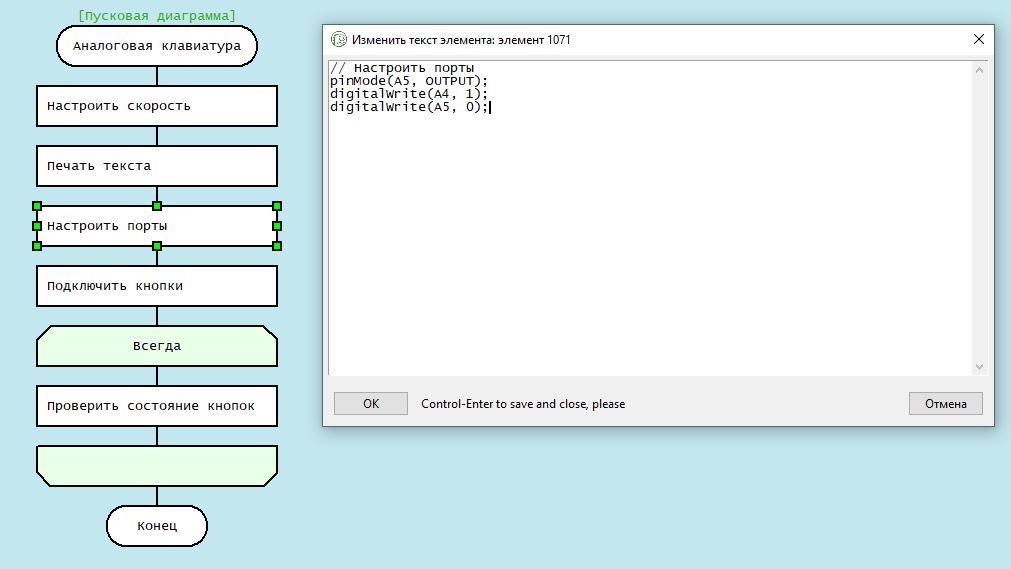This screenshot has width=1011, height=569.
Task: Click scrollbar up arrow in text editor
Action: point(979,70)
